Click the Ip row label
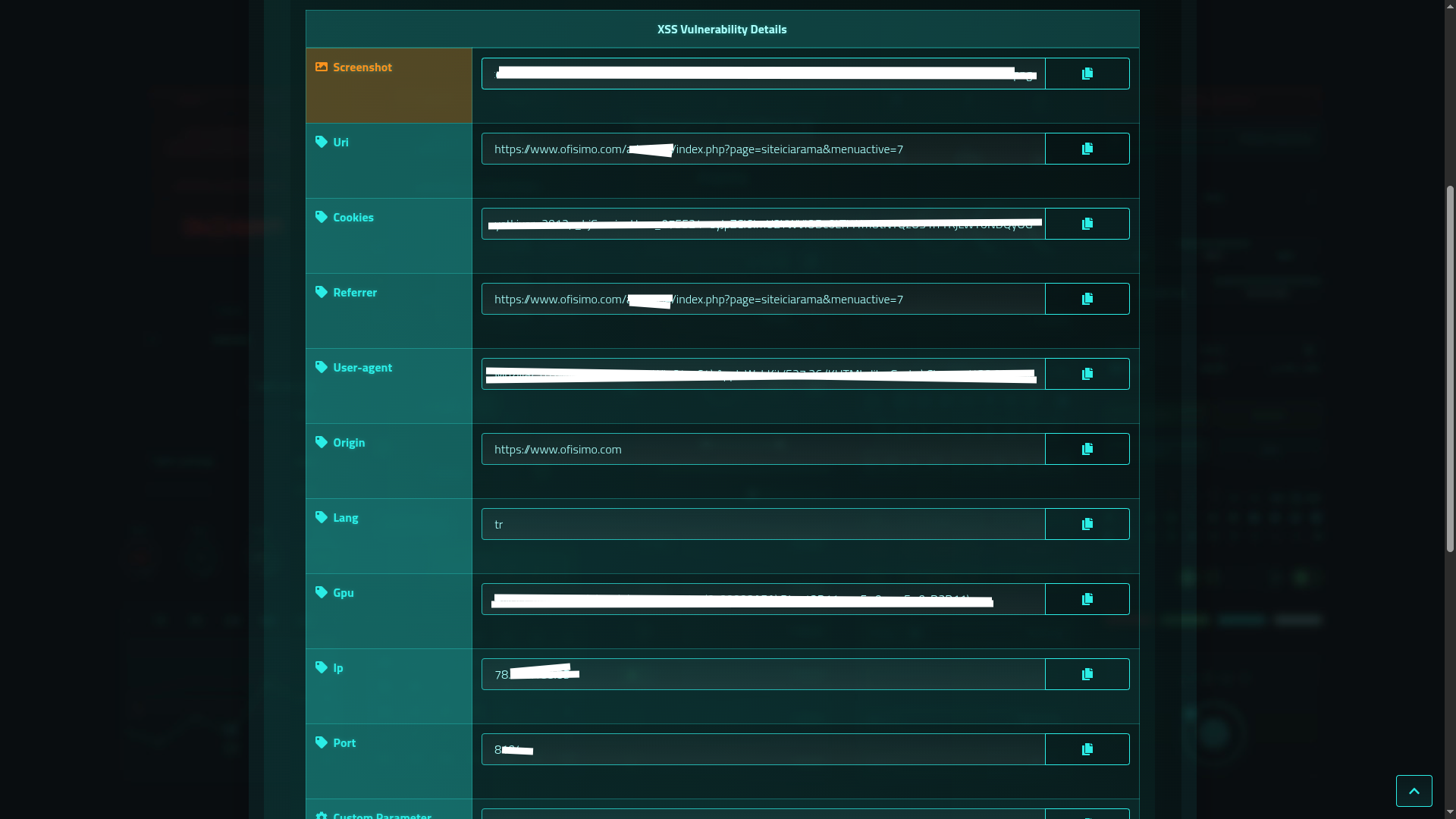Viewport: 1456px width, 819px height. click(338, 667)
